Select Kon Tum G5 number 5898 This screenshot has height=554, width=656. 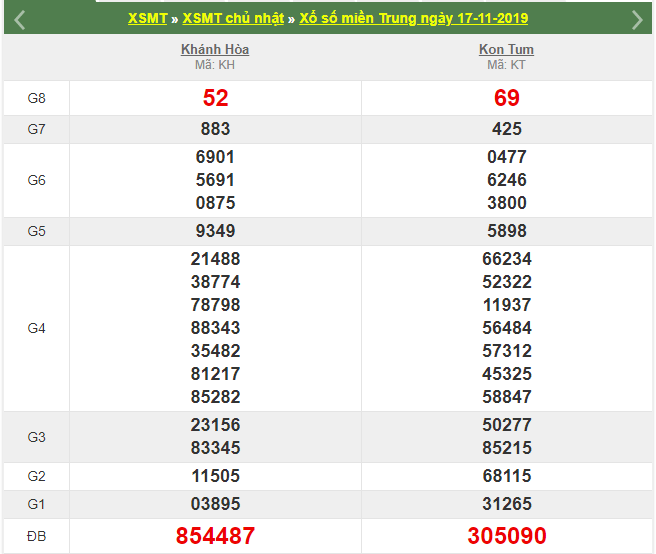507,231
